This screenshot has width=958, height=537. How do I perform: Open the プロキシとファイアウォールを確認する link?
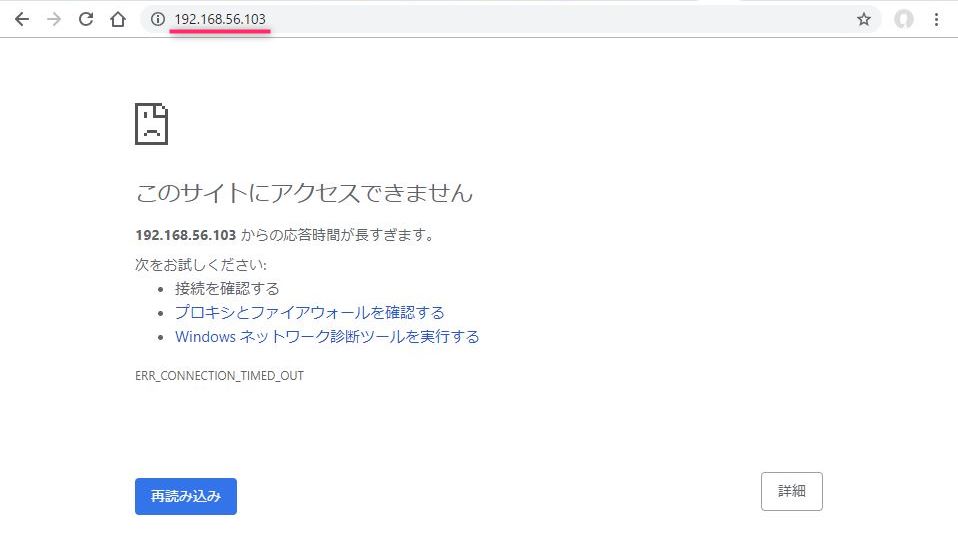coord(310,312)
